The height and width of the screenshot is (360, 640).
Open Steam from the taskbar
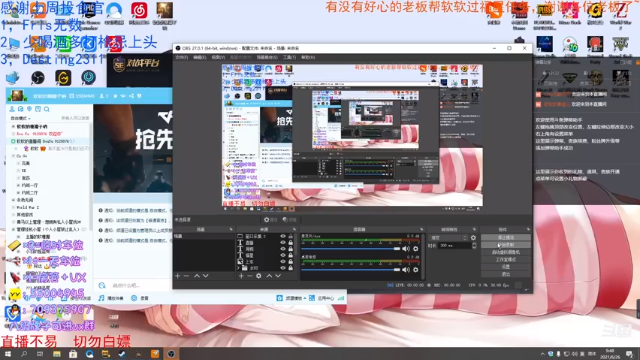click(122, 353)
